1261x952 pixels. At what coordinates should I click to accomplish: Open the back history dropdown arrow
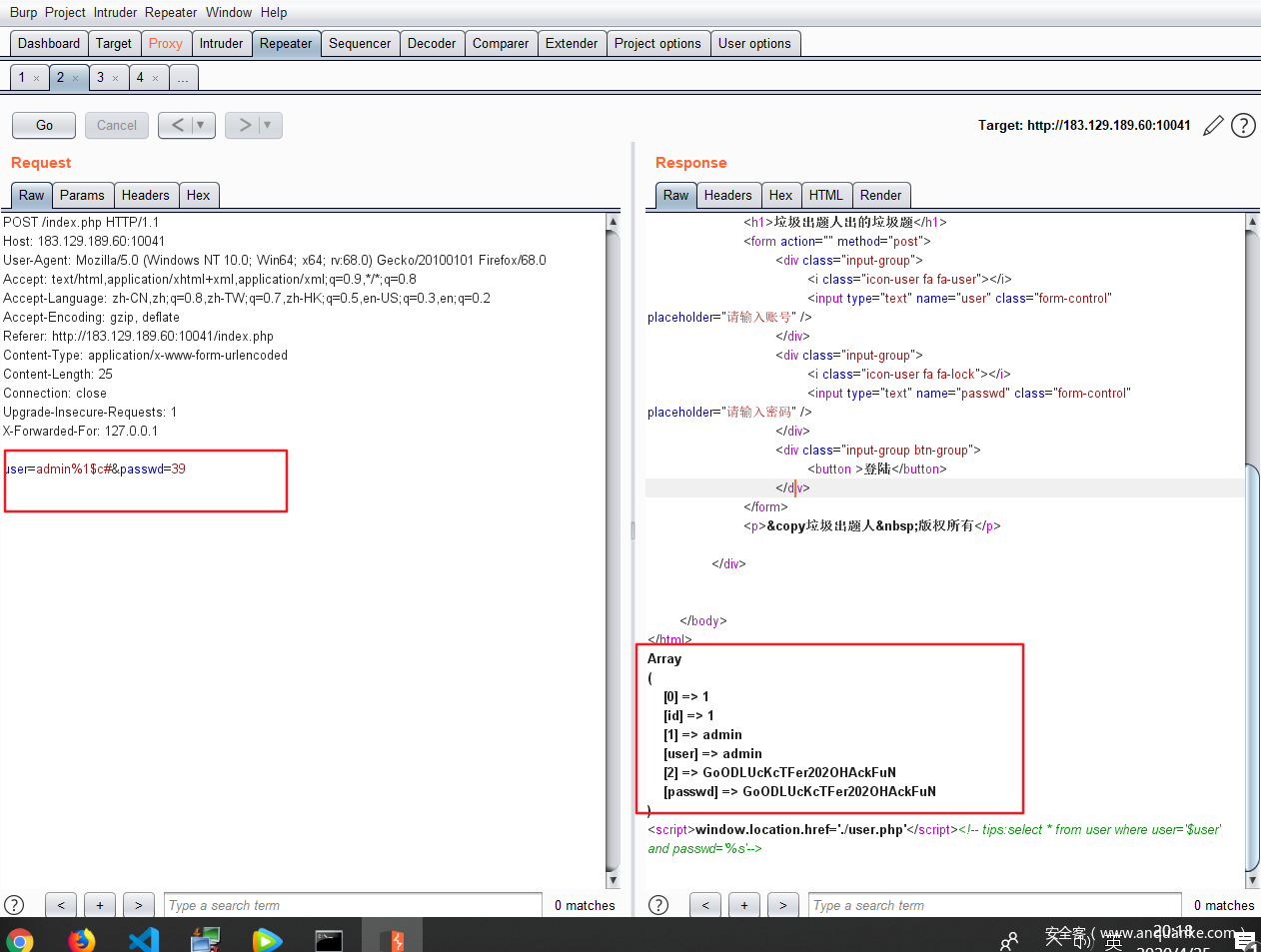tap(201, 125)
